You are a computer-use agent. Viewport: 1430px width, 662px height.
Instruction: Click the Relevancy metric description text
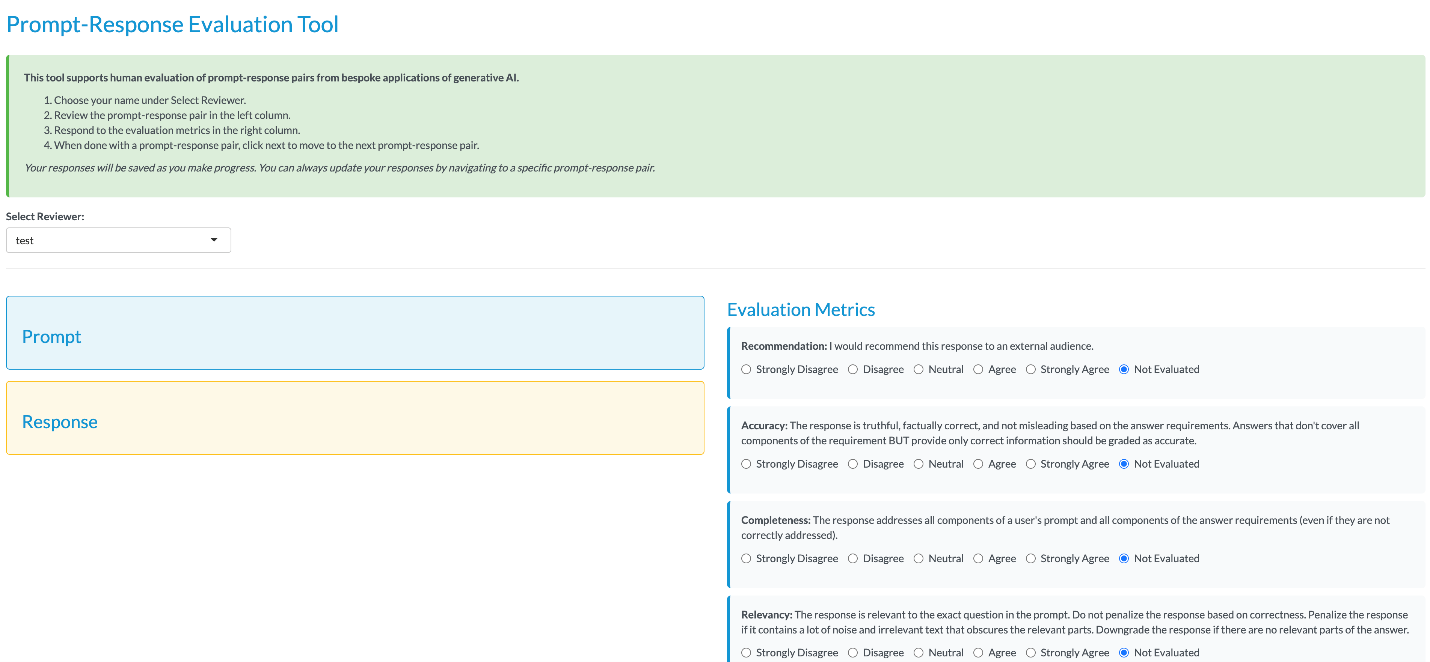point(1075,622)
